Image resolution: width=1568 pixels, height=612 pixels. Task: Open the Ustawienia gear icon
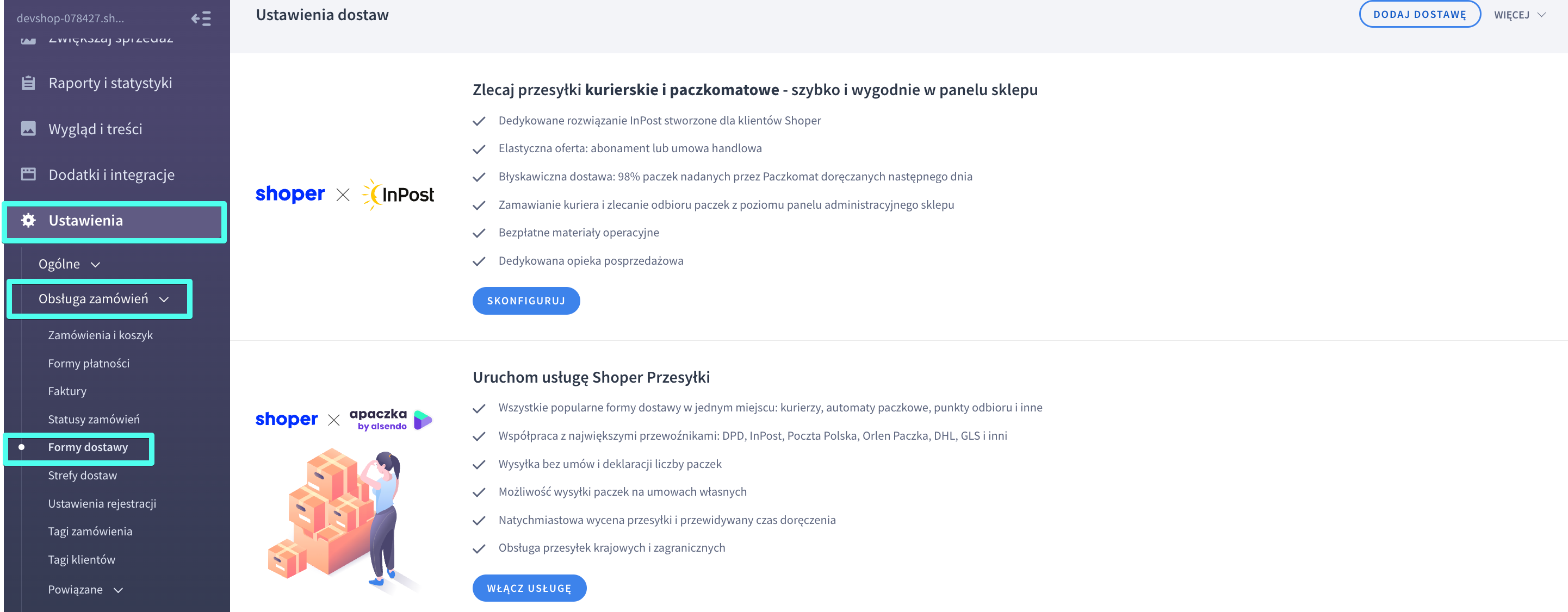click(28, 221)
